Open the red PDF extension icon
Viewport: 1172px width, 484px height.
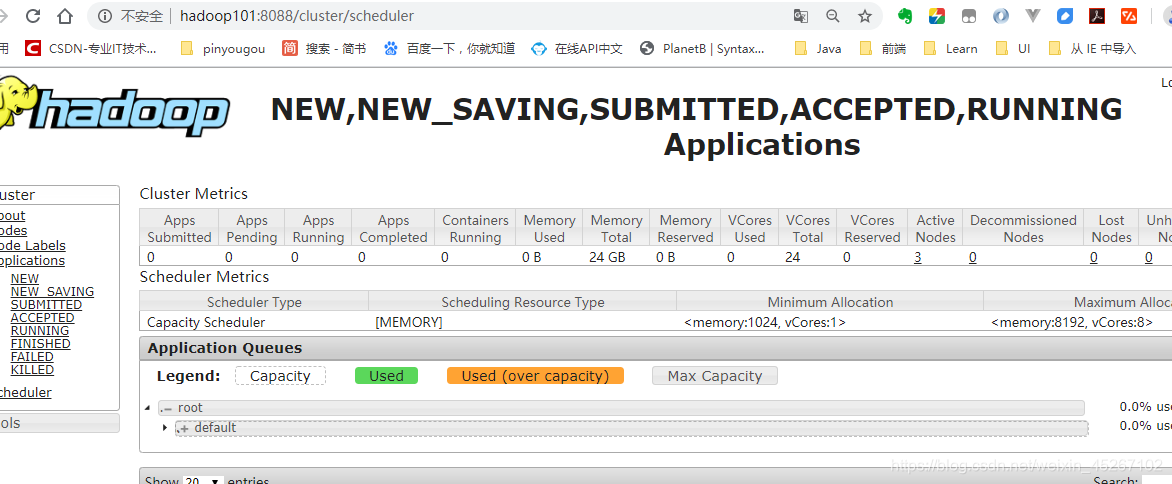coord(1097,16)
